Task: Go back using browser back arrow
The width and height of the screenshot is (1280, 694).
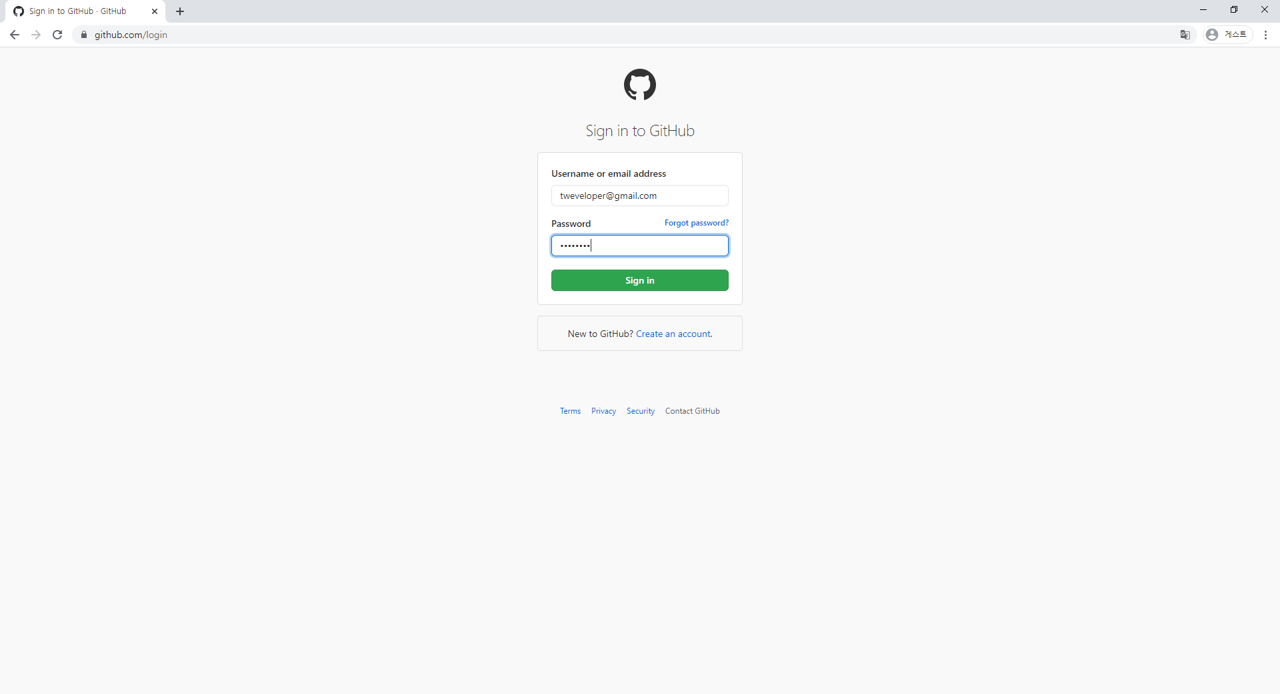Action: [14, 35]
